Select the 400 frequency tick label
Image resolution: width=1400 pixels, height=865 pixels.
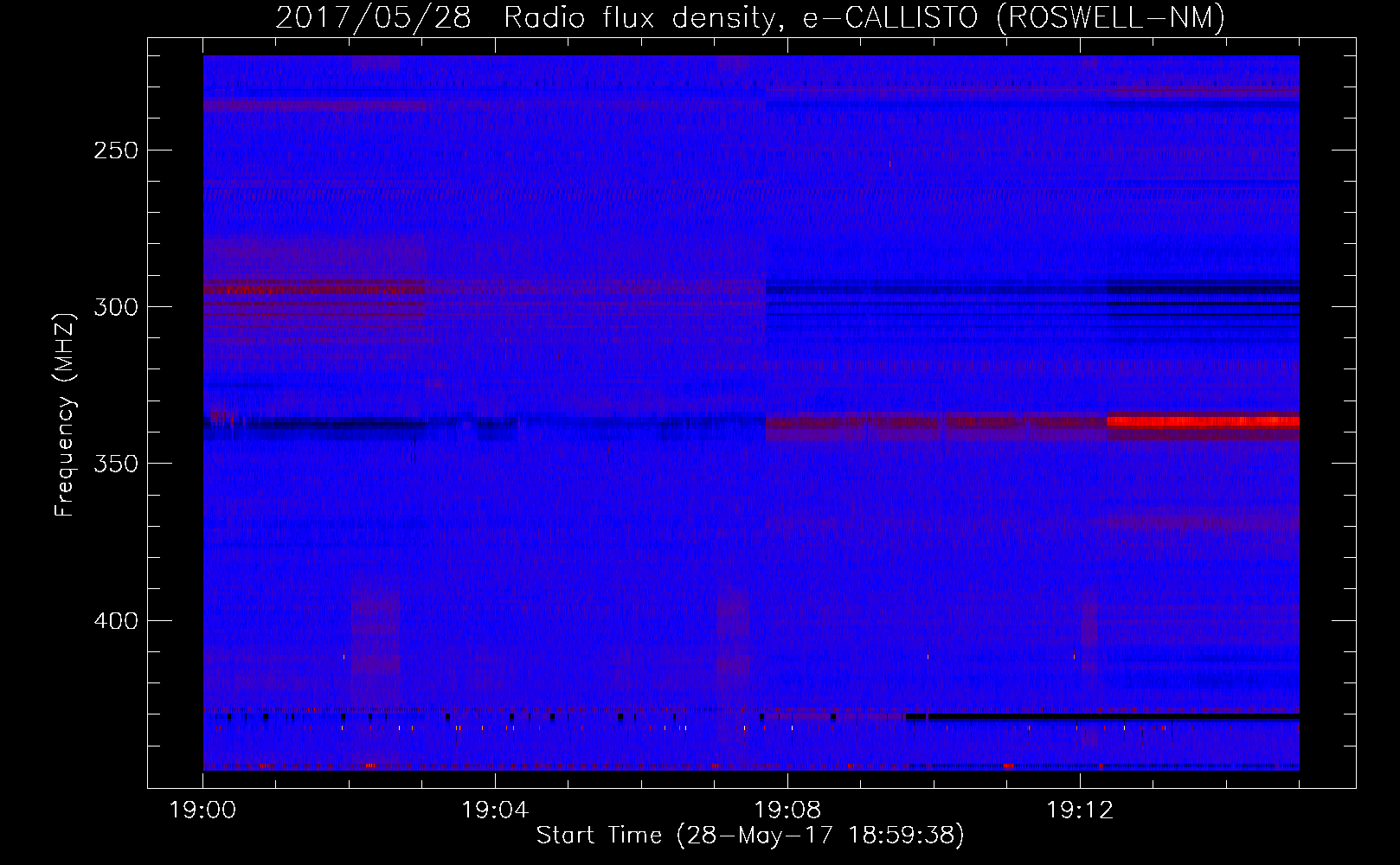(114, 621)
